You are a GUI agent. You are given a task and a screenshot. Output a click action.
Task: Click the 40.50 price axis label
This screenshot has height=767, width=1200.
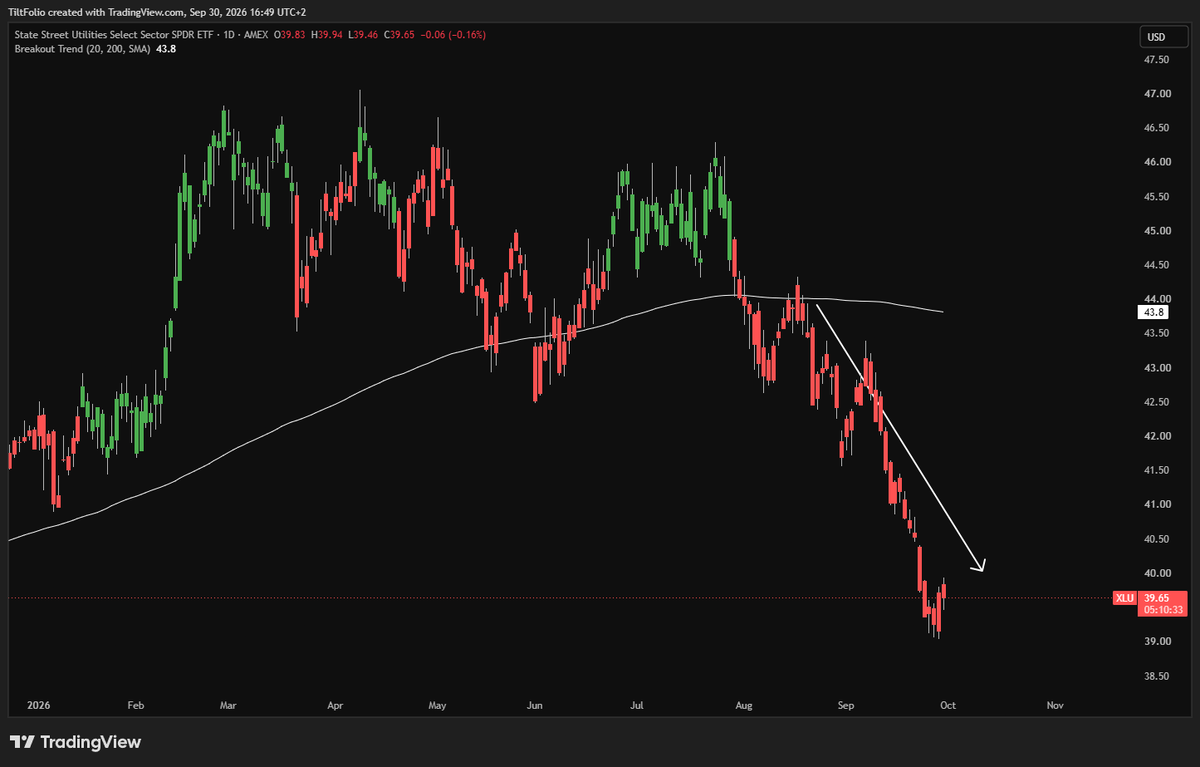[1157, 539]
